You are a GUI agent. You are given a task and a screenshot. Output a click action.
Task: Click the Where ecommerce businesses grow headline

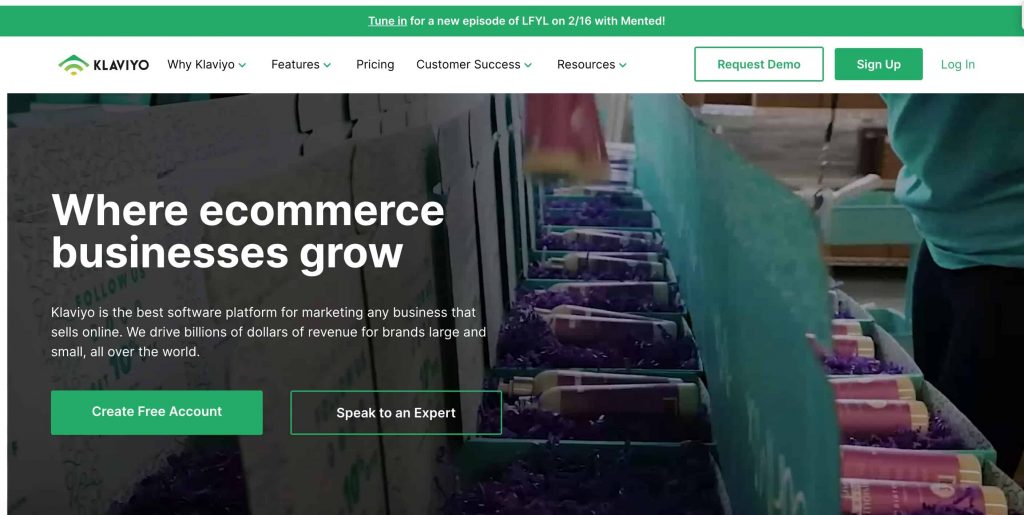(248, 231)
